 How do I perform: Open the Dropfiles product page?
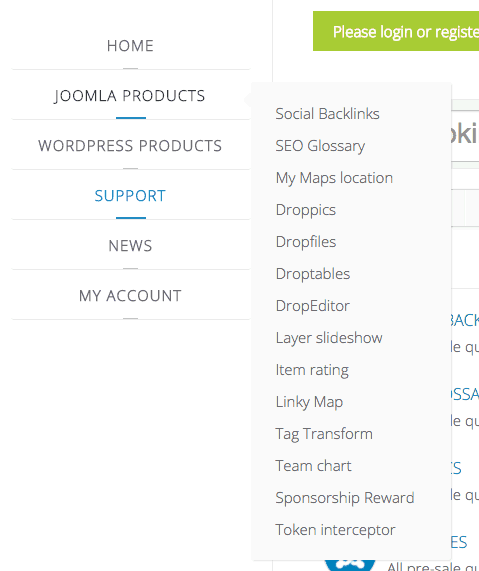tap(306, 242)
